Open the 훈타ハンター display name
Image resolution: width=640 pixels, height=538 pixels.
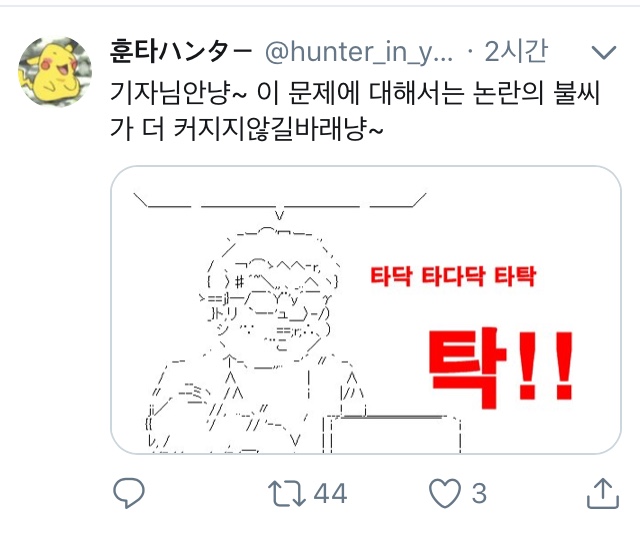click(181, 52)
